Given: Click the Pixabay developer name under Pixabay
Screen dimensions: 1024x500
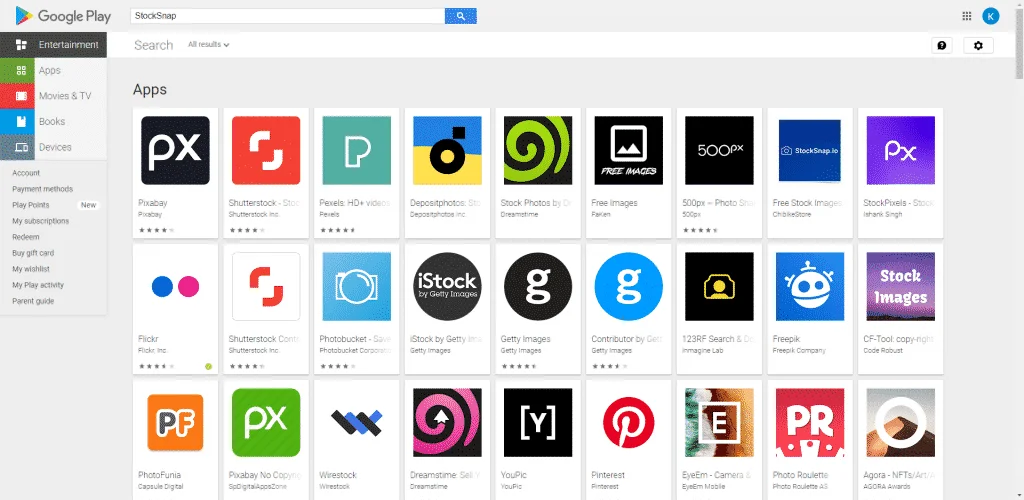Looking at the screenshot, I should [150, 214].
